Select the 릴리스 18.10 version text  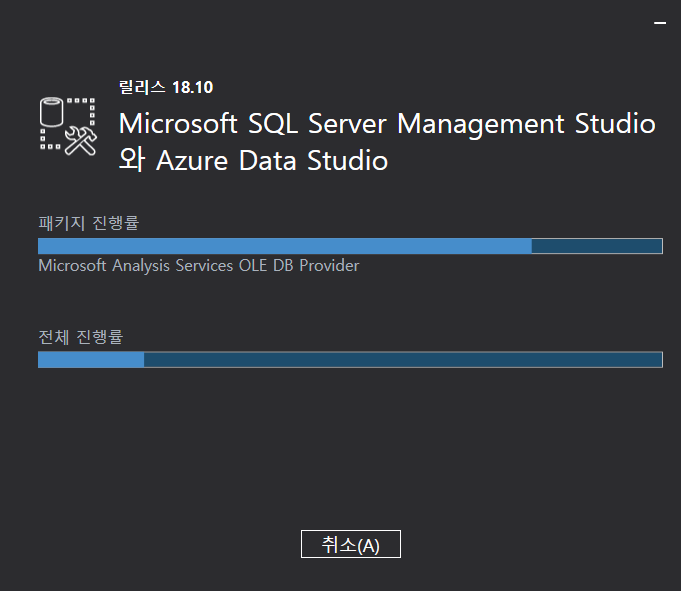166,87
